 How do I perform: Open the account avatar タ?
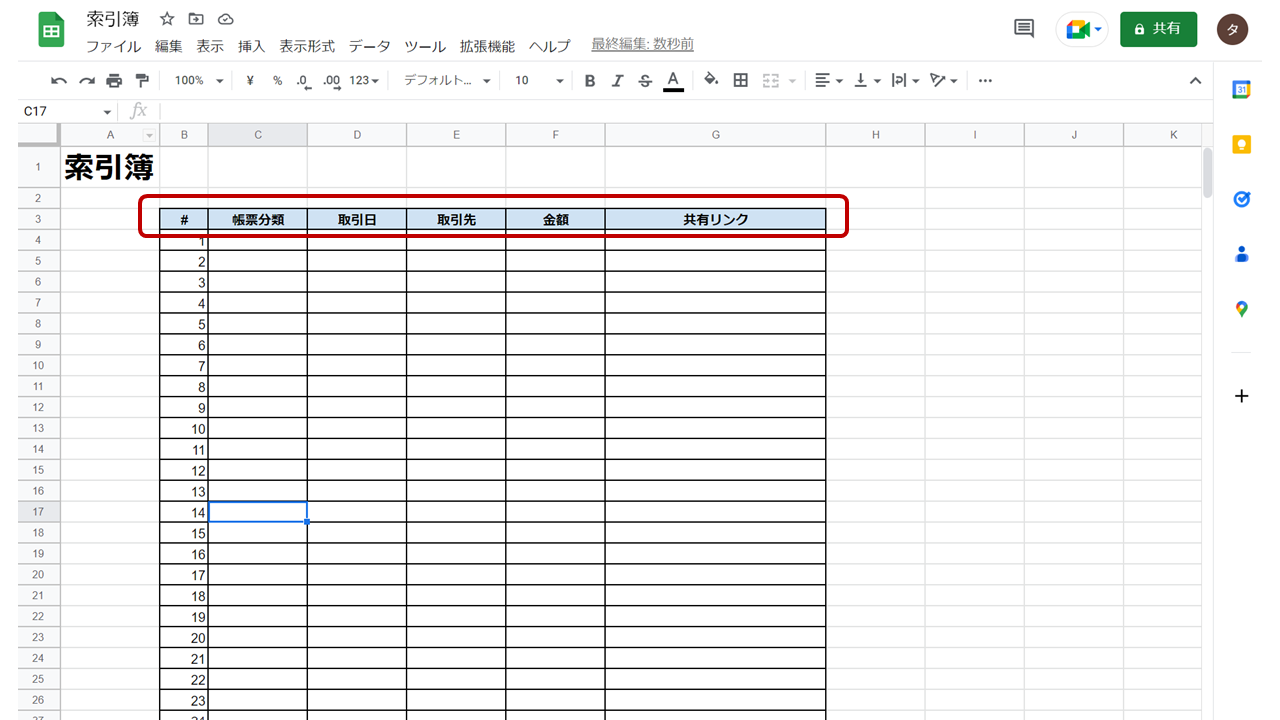(1232, 30)
